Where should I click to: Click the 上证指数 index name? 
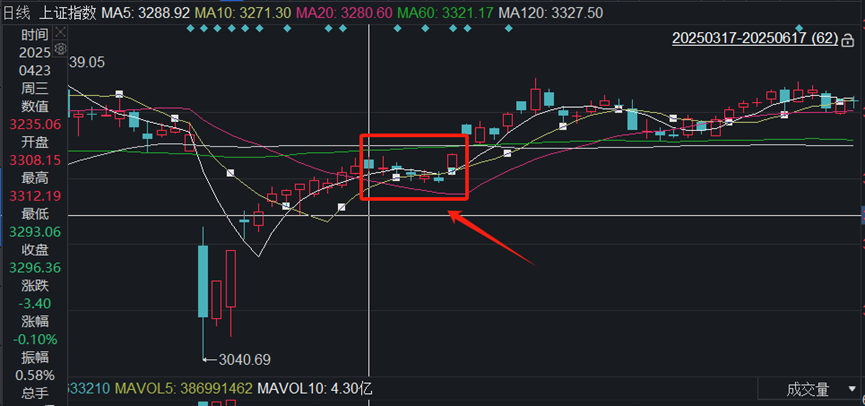pyautogui.click(x=68, y=12)
